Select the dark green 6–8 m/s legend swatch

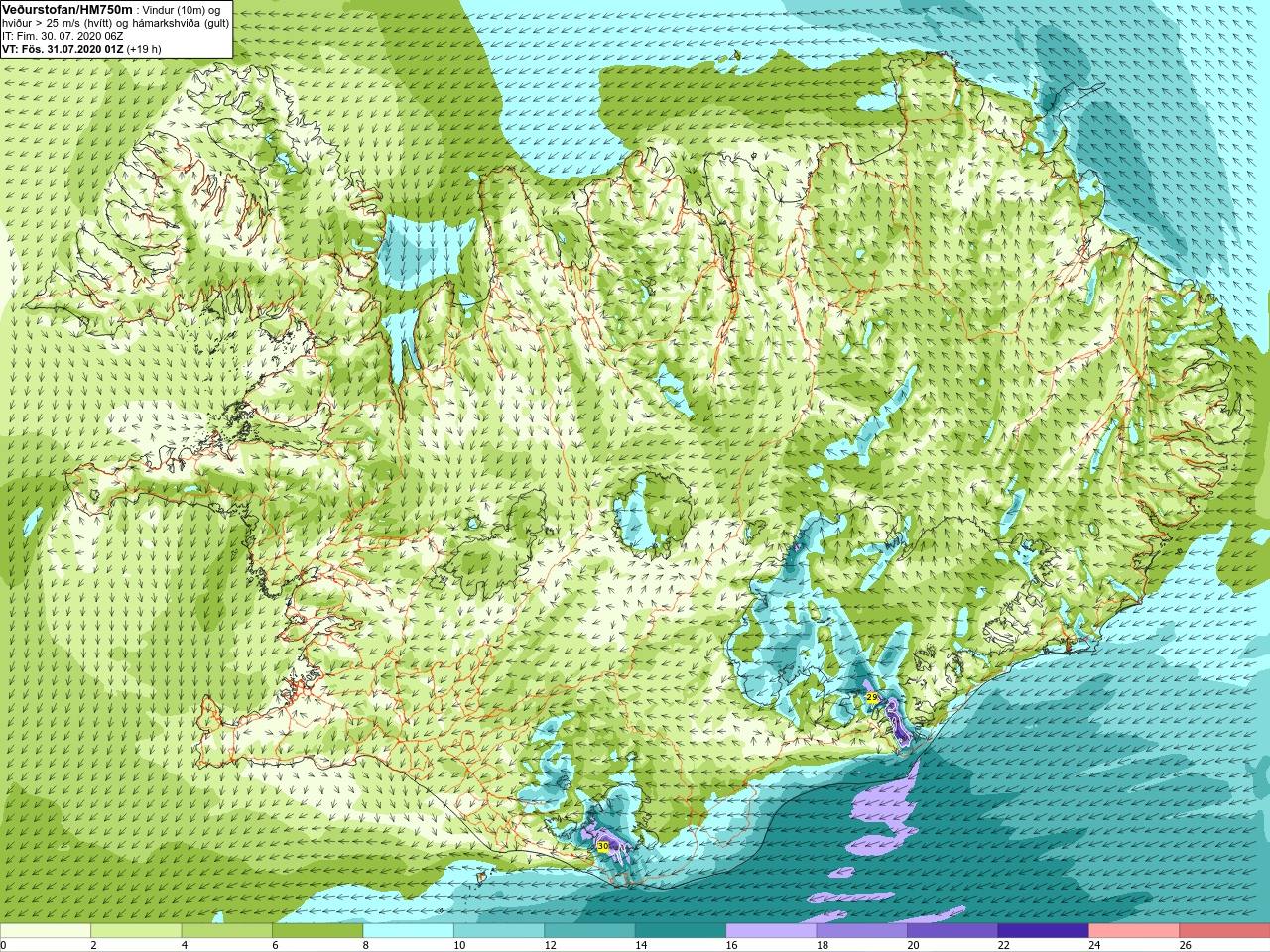[x=317, y=931]
